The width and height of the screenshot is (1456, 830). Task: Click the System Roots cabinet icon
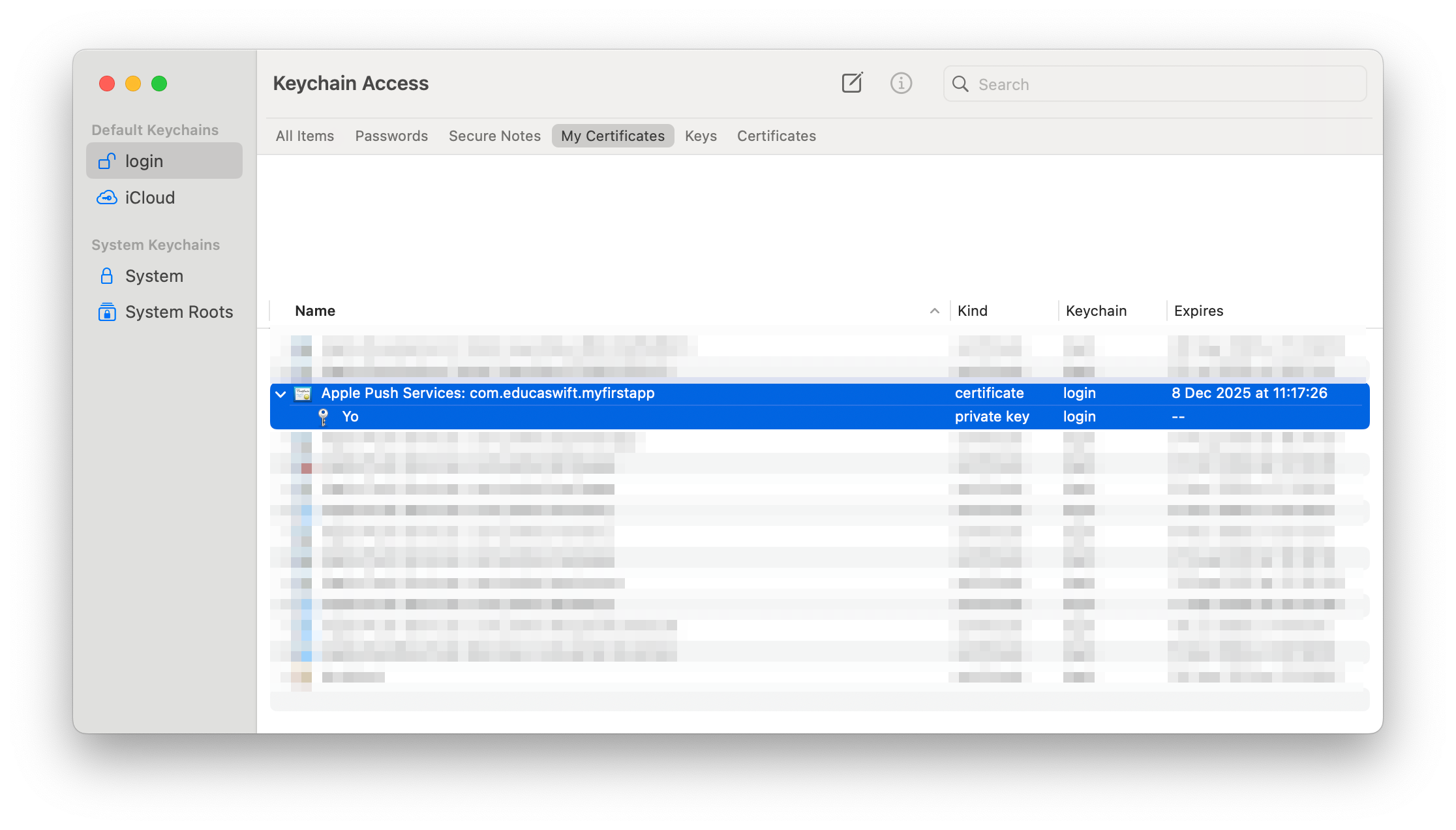tap(106, 312)
